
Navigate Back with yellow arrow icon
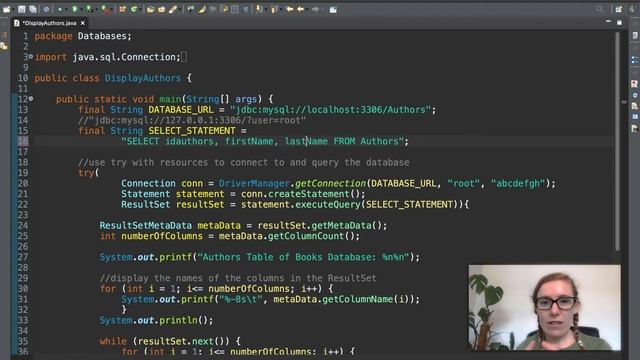tap(301, 9)
